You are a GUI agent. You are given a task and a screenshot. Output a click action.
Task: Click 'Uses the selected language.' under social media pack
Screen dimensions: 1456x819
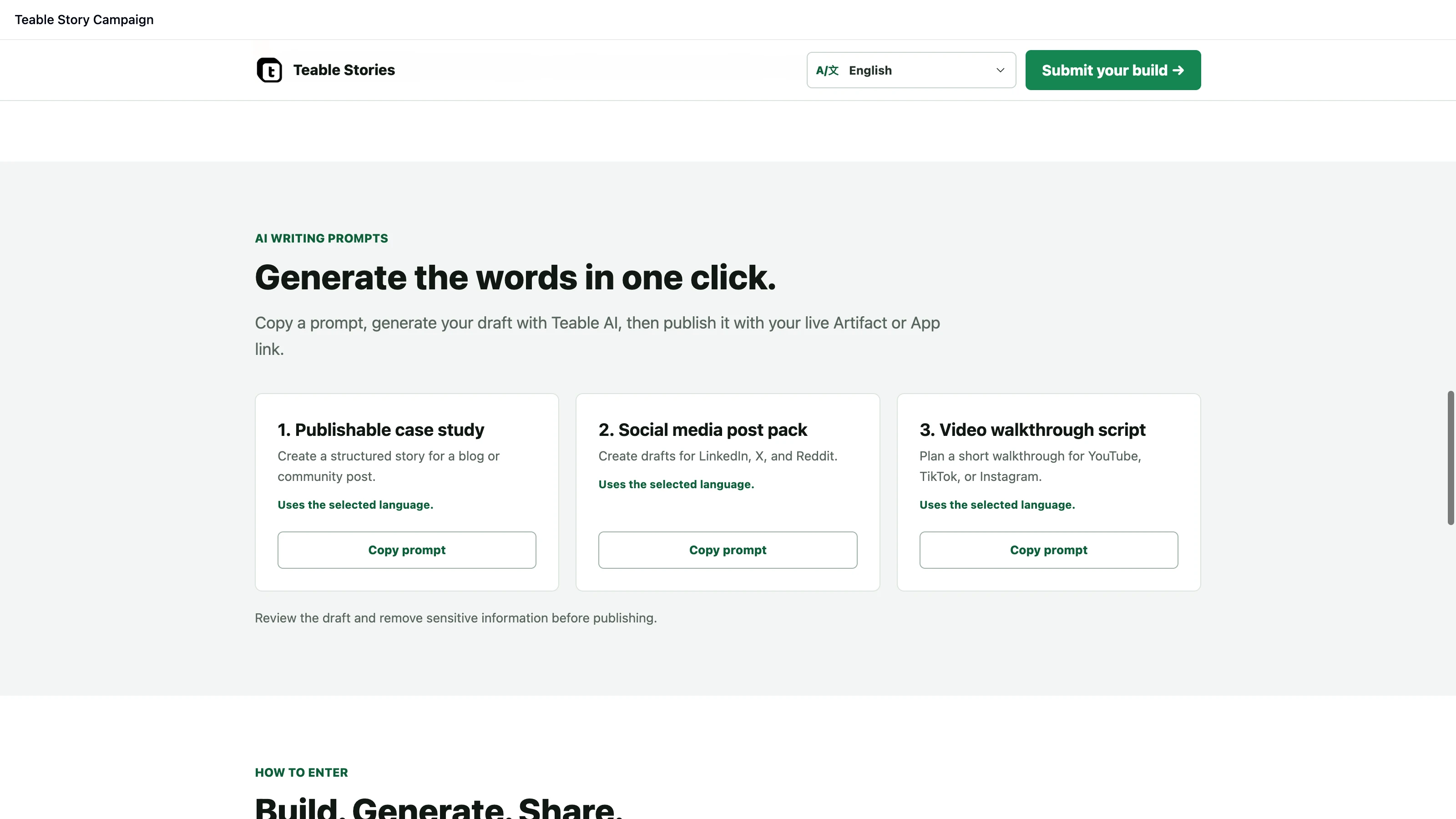[x=676, y=485]
